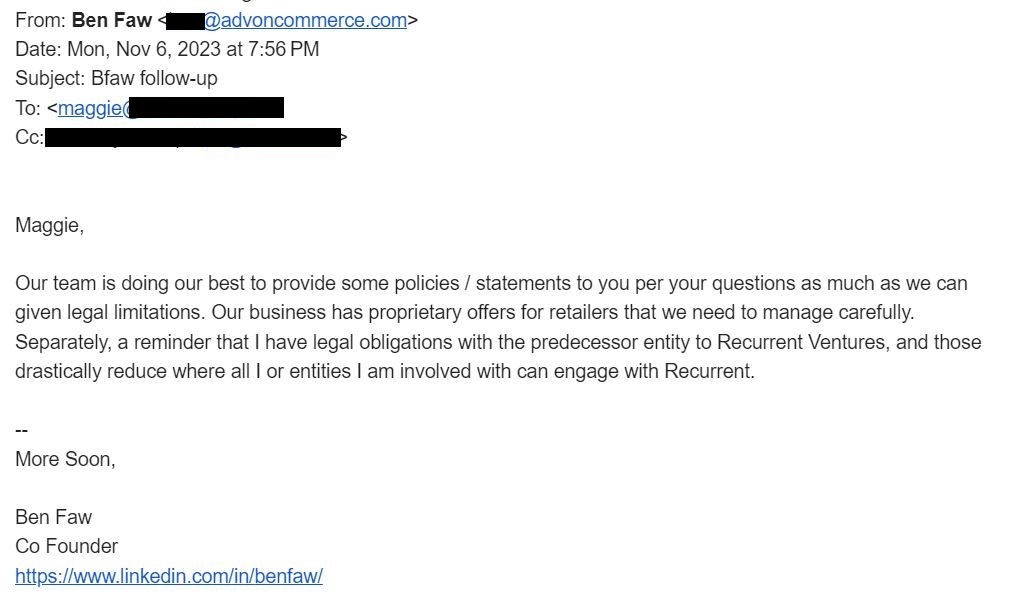Click the advoncommerce.com sender email link
Screen dimensions: 1010x595
pos(305,20)
